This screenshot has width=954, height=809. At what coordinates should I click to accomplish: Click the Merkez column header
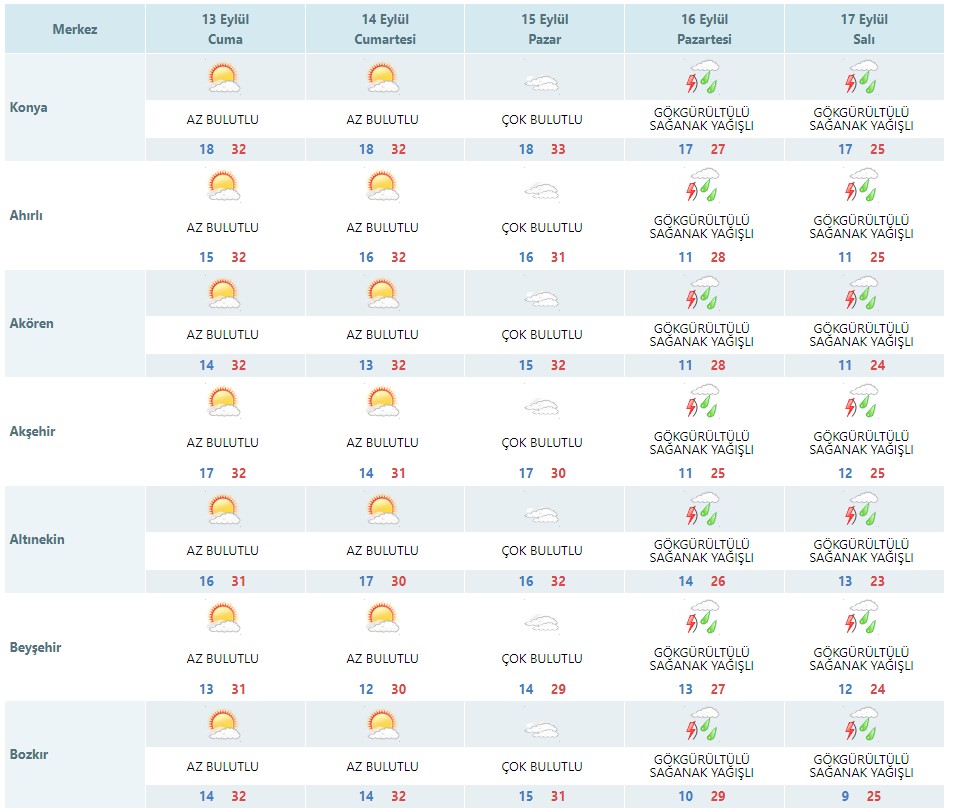tap(75, 29)
